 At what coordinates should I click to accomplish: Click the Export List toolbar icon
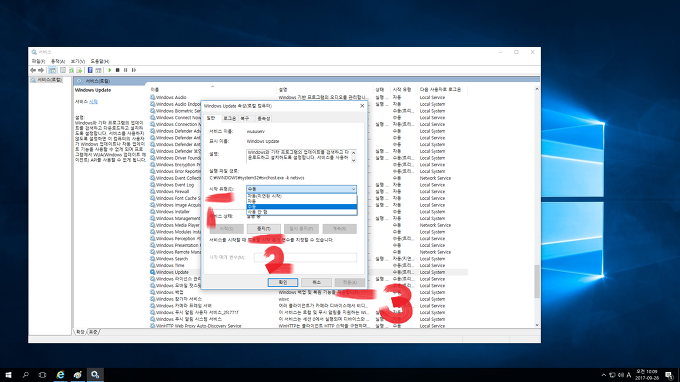pyautogui.click(x=79, y=70)
